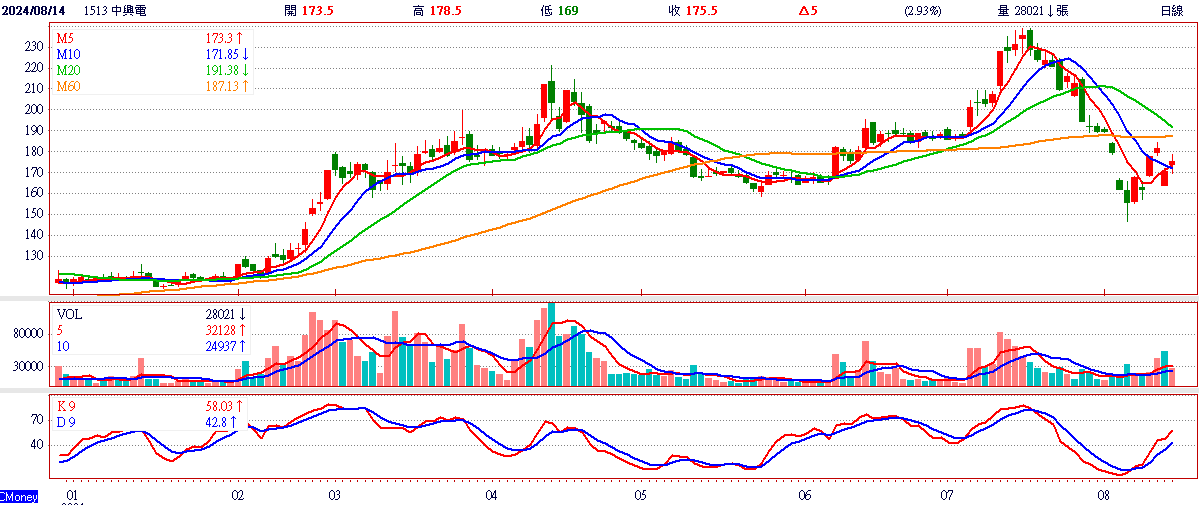
Task: Click the 230 price axis label
Action: click(34, 46)
